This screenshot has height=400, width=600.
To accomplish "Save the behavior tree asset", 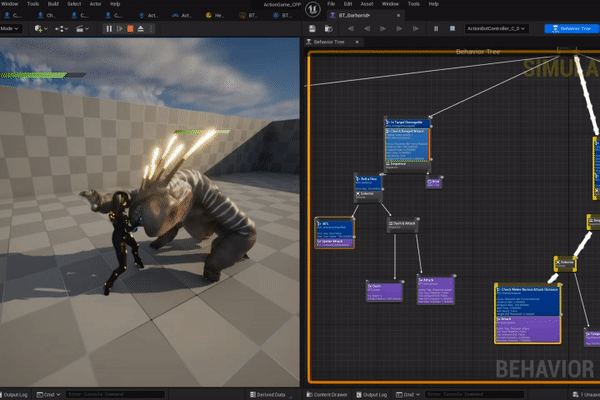I will pos(312,29).
